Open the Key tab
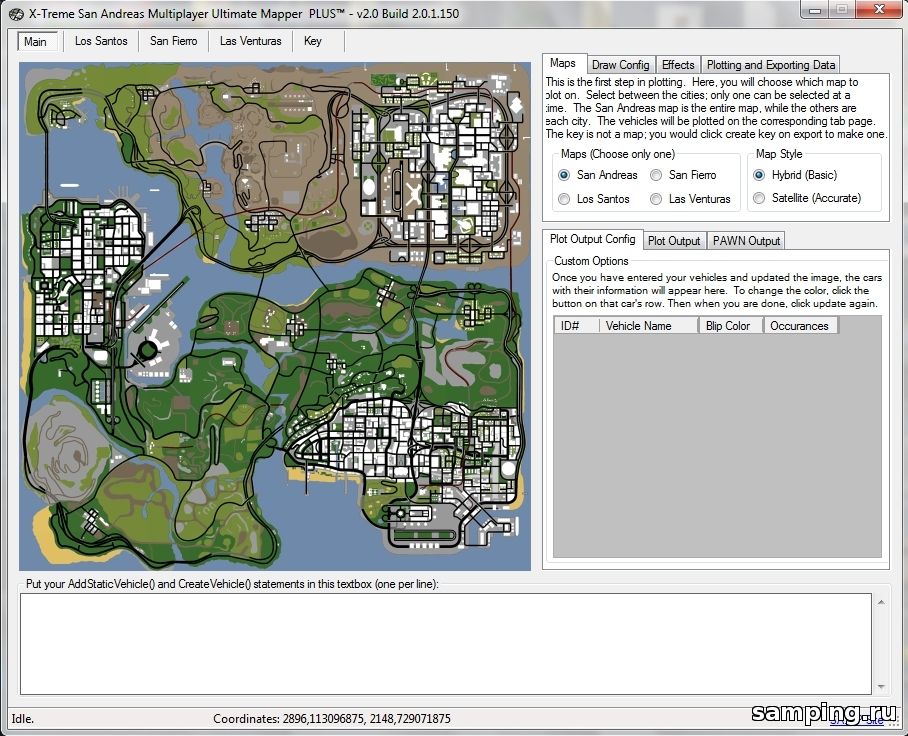Viewport: 908px width, 736px height. click(x=313, y=41)
